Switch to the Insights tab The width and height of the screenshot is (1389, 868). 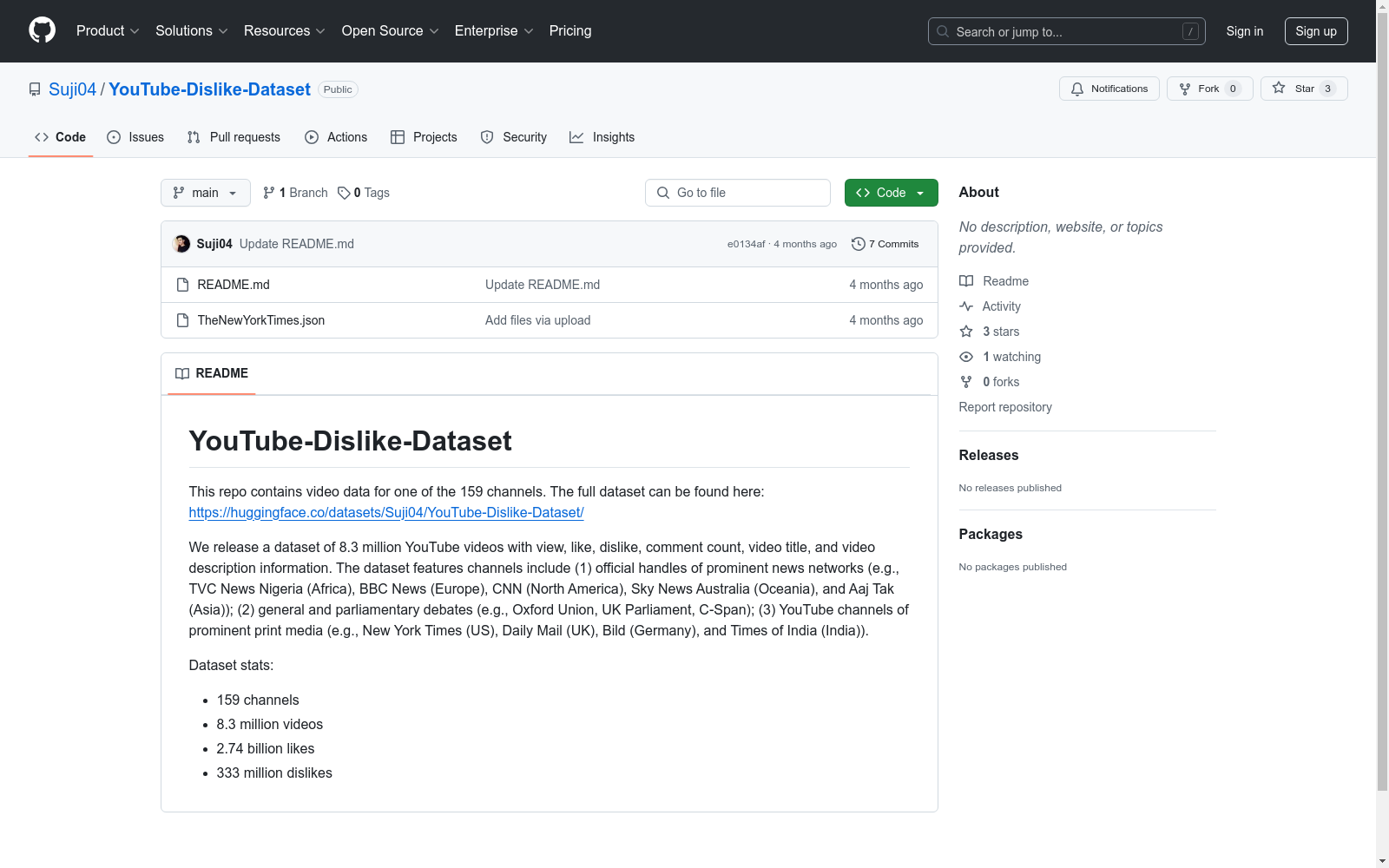(602, 137)
